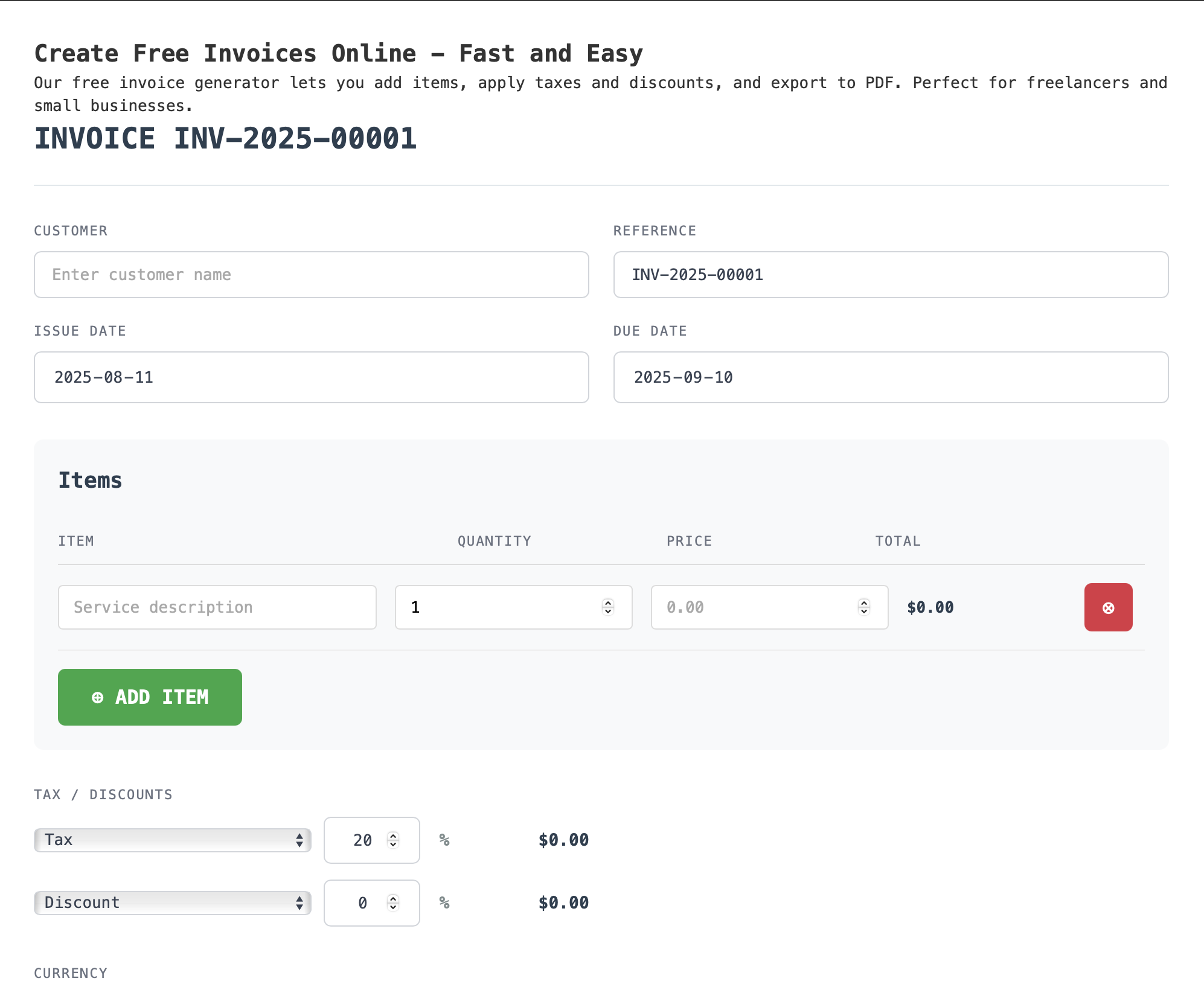Focus the customer name input field
The image size is (1204, 990).
(x=312, y=275)
